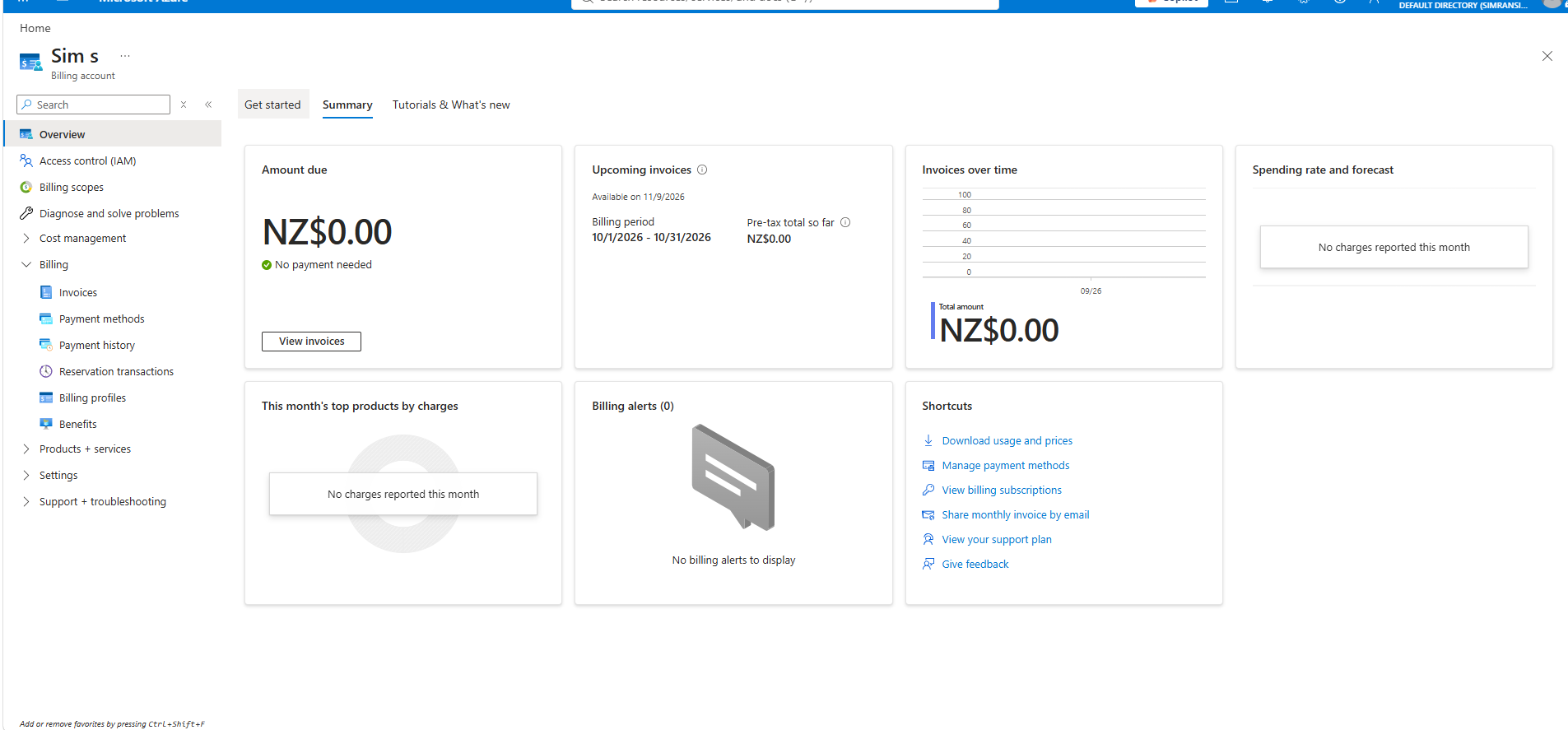Close the billing account blade

(1547, 56)
